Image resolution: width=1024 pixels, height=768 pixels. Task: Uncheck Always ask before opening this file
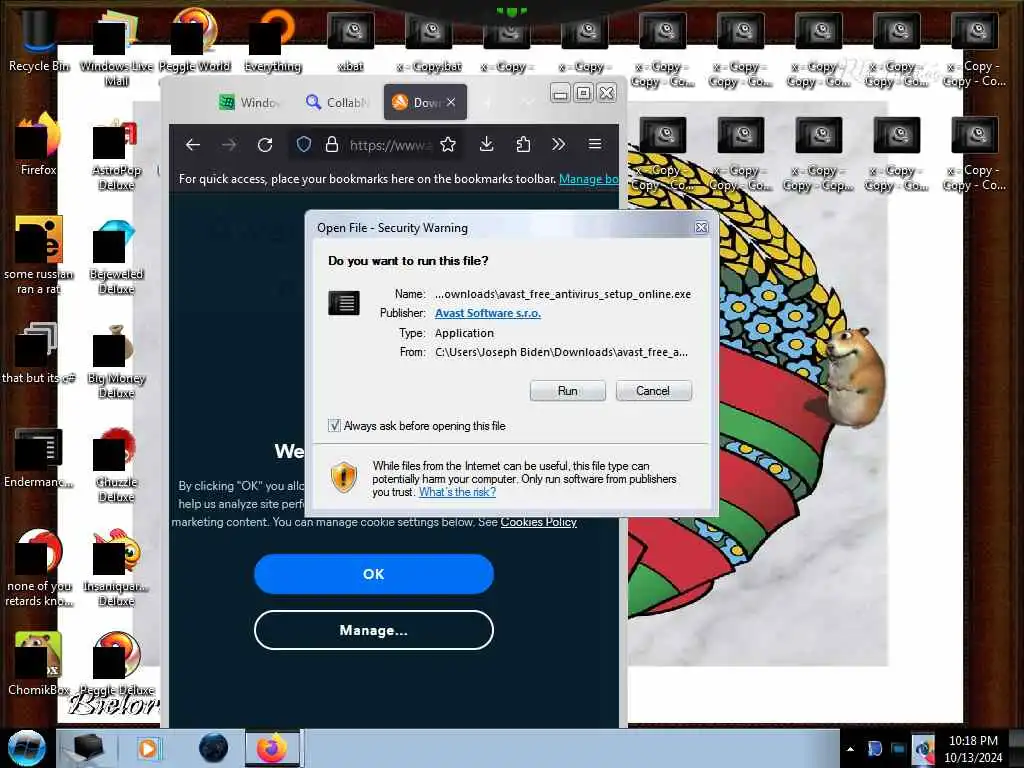click(334, 426)
